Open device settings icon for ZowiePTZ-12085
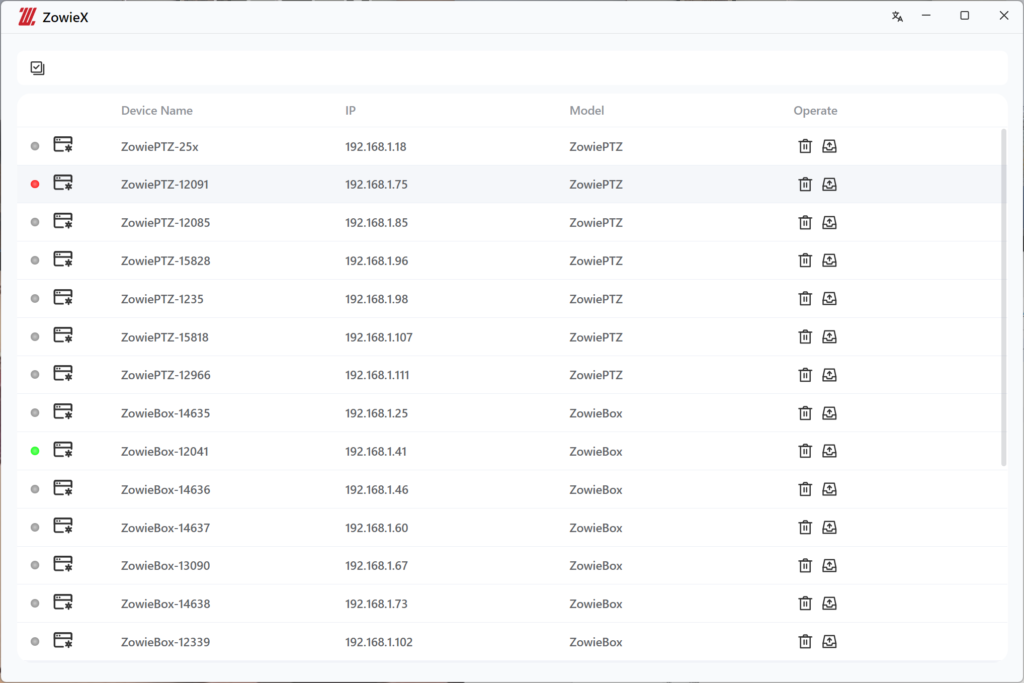This screenshot has height=683, width=1024. point(63,222)
